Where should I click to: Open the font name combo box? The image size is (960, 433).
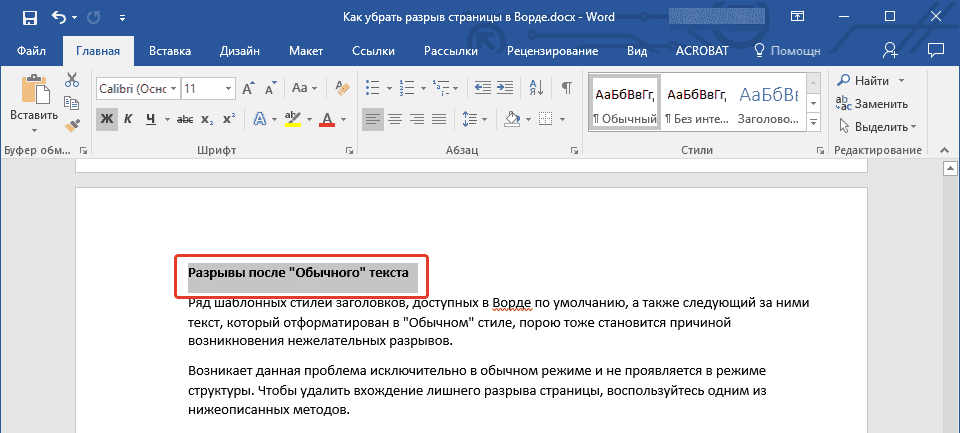pos(138,88)
